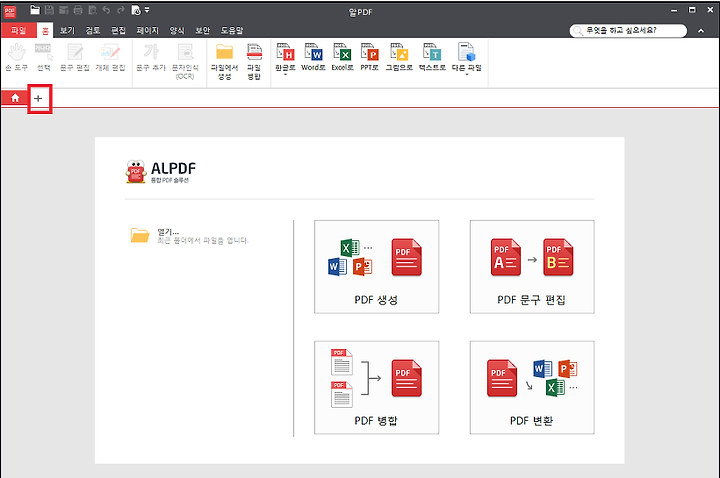
Task: Click 파일에서 생성 folder icon
Action: coord(225,62)
